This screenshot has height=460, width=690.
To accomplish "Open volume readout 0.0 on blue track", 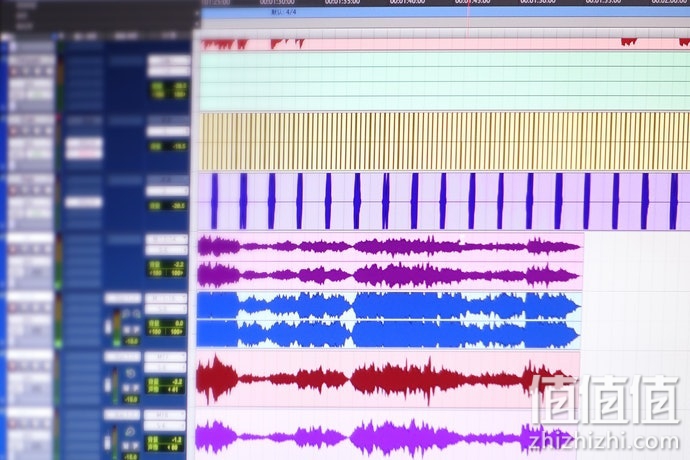I will (x=167, y=324).
